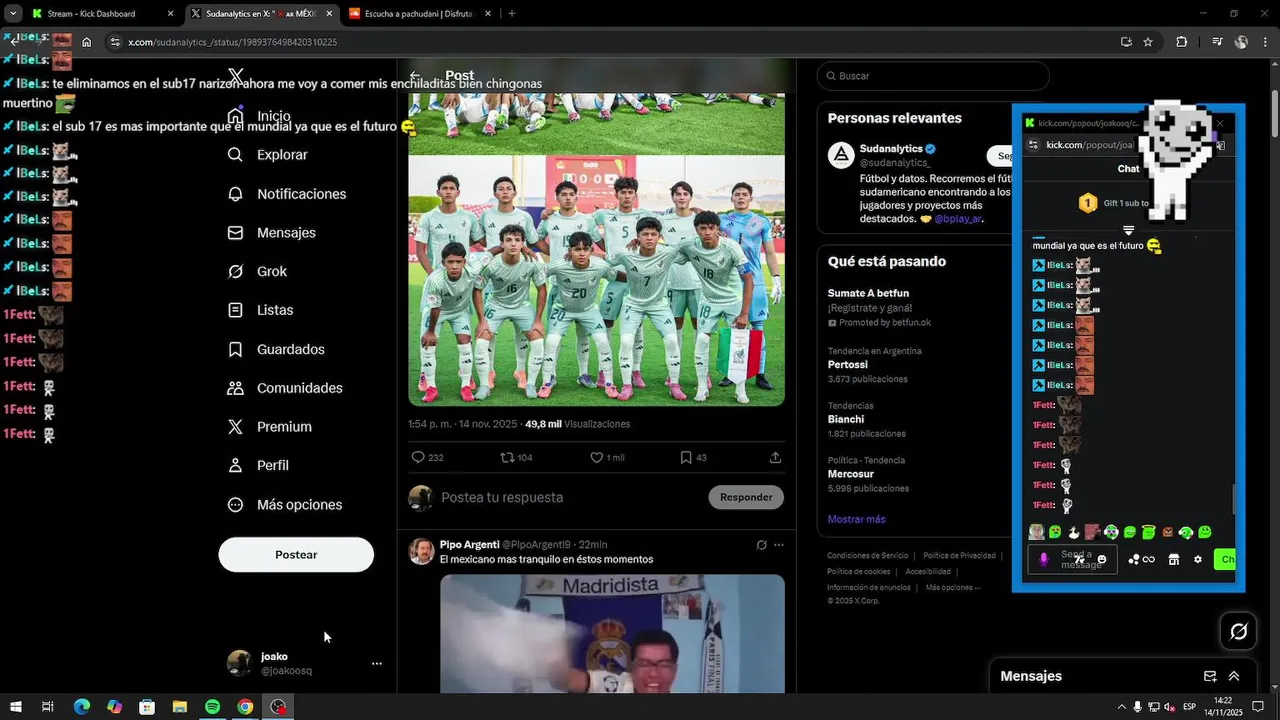Click the @bplay_ar mention link
The image size is (1280, 720).
coord(959,218)
